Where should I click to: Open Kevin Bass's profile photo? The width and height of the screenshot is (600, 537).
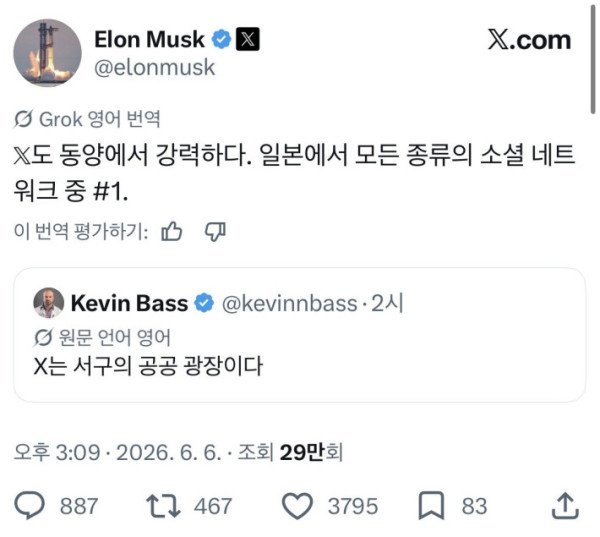49,303
